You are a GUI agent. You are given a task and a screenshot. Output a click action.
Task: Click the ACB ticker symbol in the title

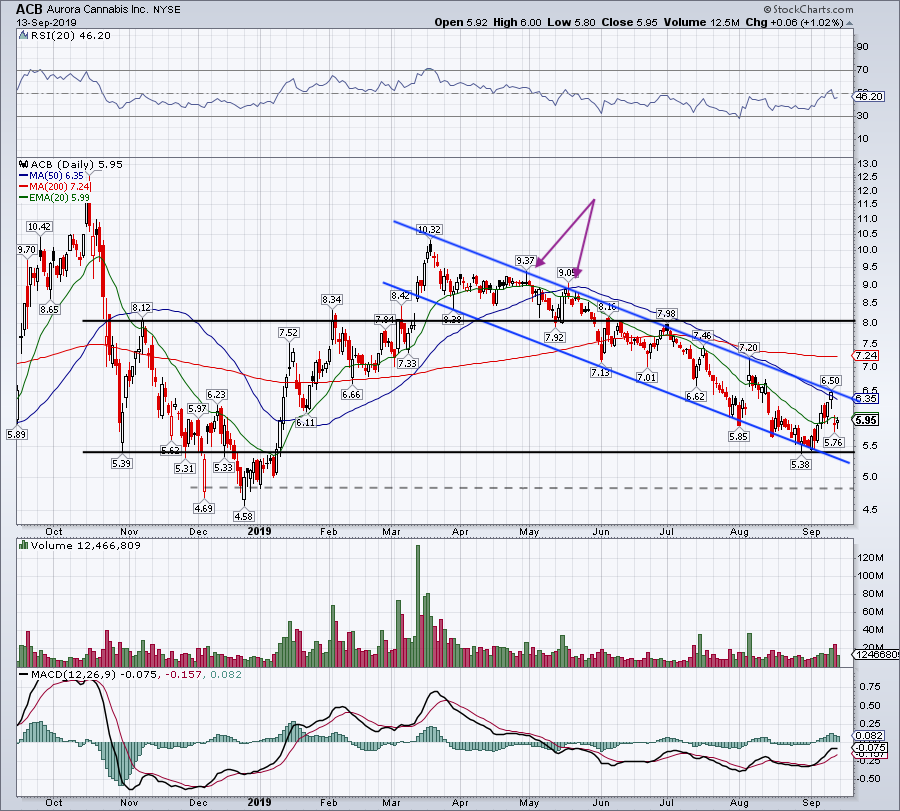tap(29, 9)
